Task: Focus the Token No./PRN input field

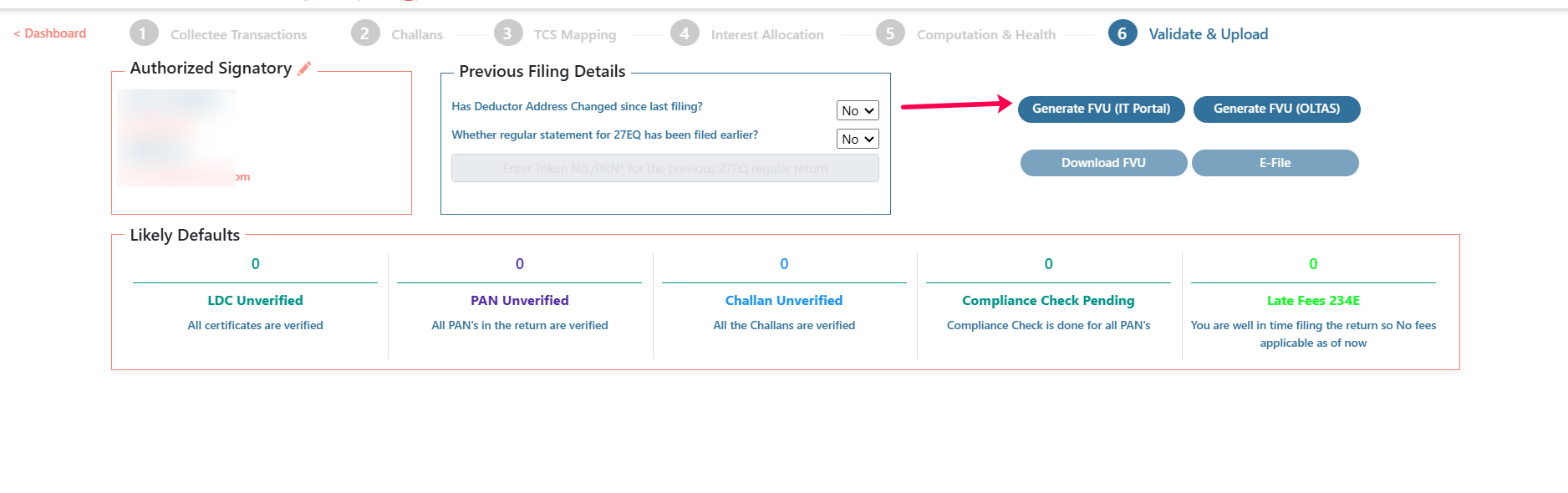Action: [x=665, y=168]
